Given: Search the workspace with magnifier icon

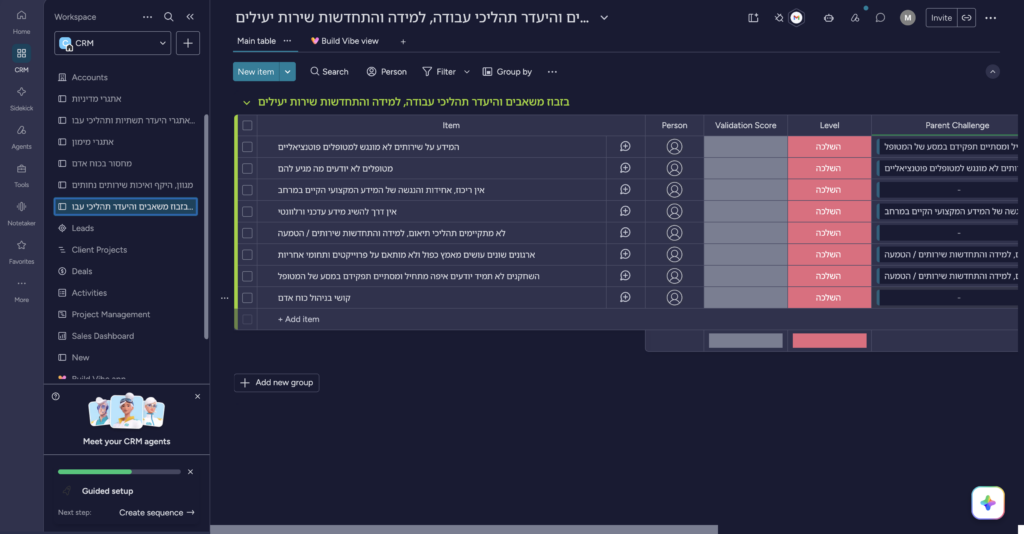Looking at the screenshot, I should coord(168,17).
